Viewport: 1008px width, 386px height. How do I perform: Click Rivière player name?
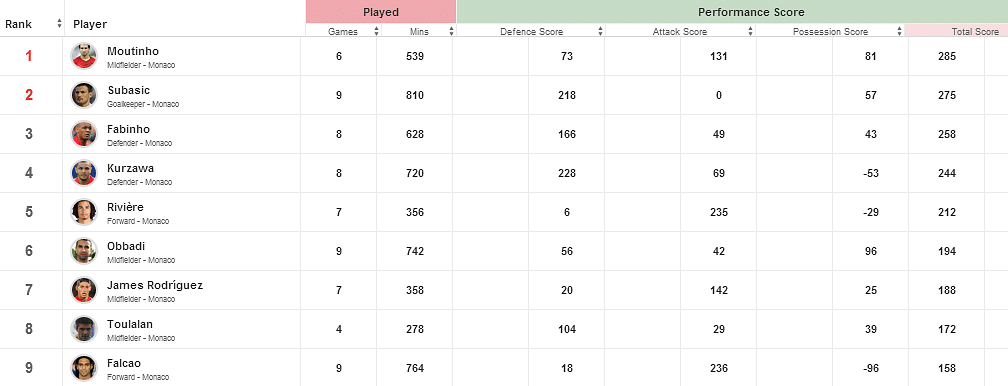[125, 207]
